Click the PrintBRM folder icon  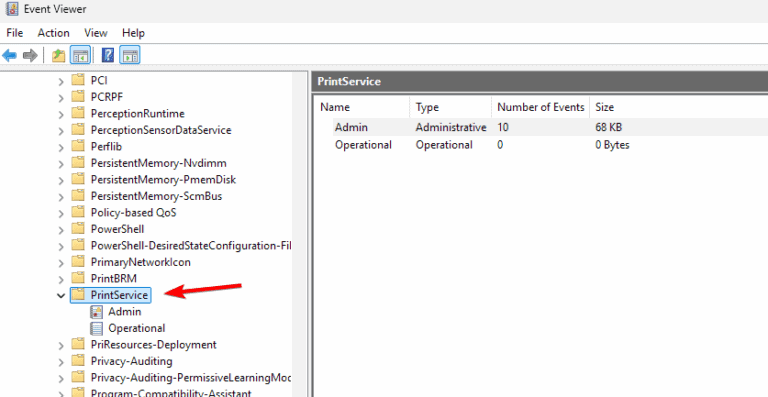click(x=78, y=279)
